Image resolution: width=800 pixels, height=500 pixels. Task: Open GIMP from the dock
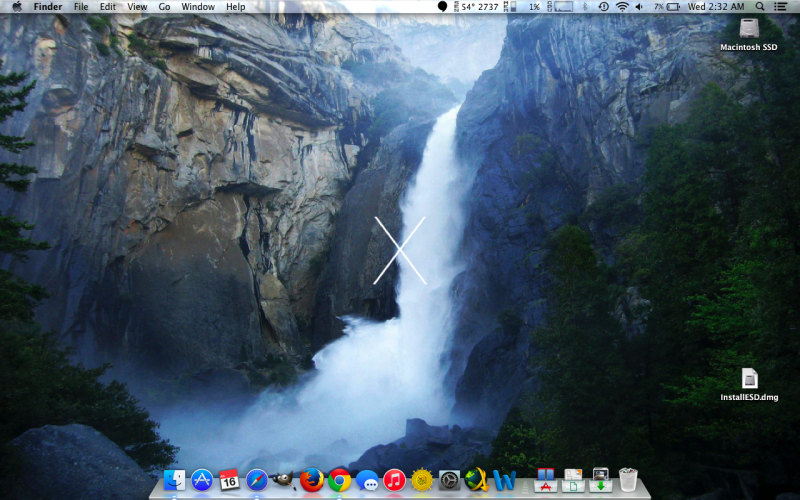[x=284, y=480]
